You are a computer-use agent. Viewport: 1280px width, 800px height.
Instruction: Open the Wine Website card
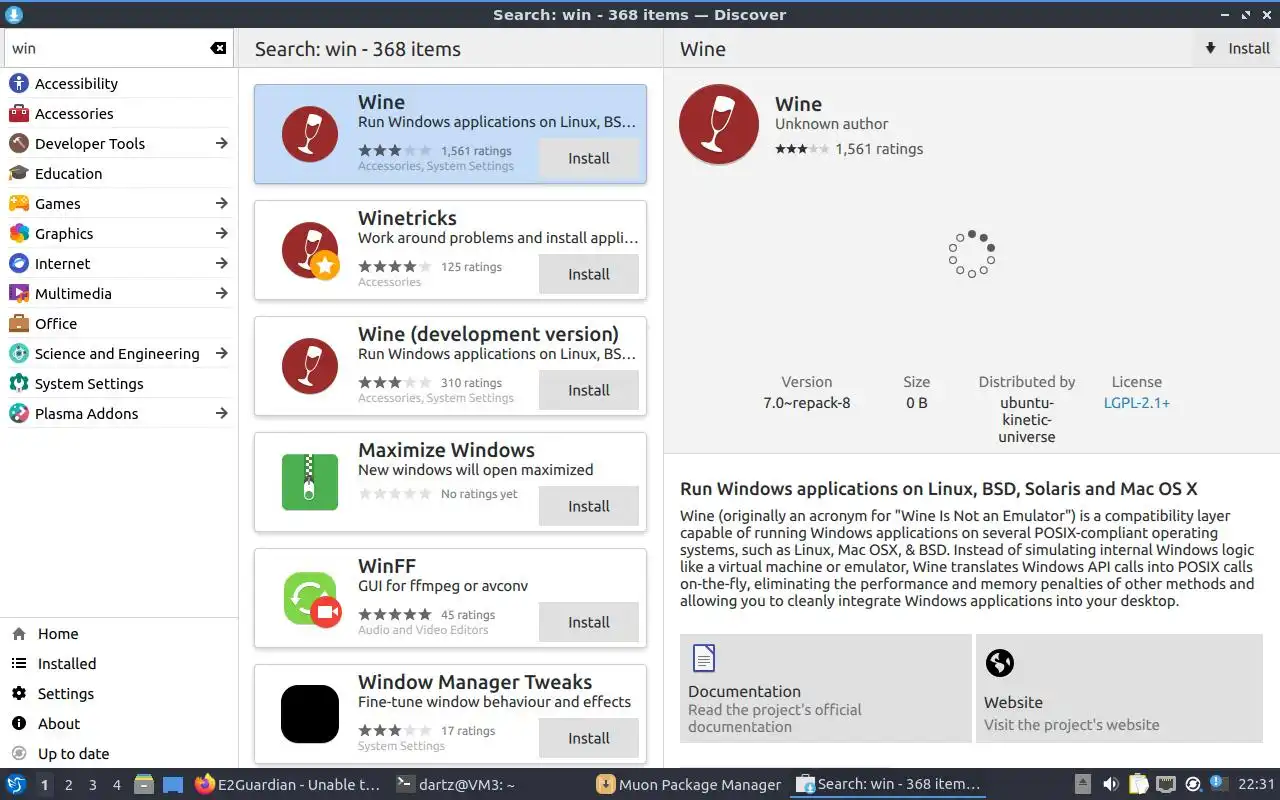(x=1119, y=688)
